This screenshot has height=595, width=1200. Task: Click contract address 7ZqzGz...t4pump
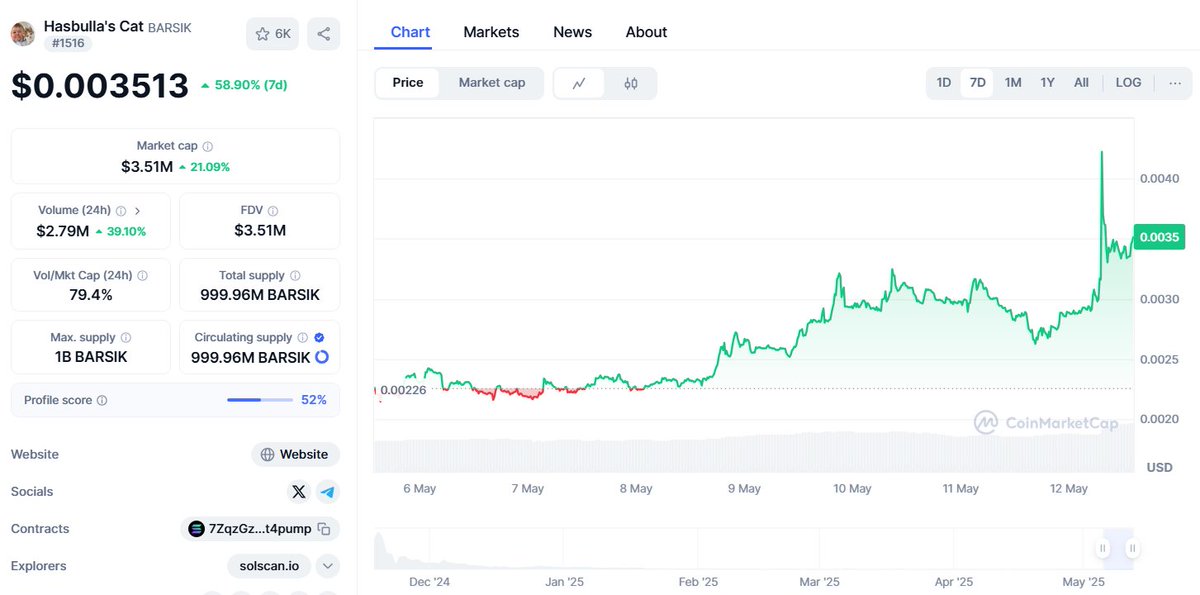pyautogui.click(x=260, y=529)
